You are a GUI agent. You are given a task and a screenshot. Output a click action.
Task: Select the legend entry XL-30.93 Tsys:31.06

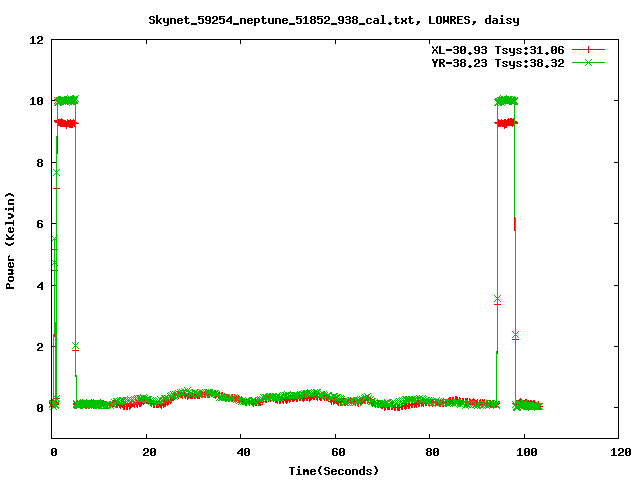498,50
